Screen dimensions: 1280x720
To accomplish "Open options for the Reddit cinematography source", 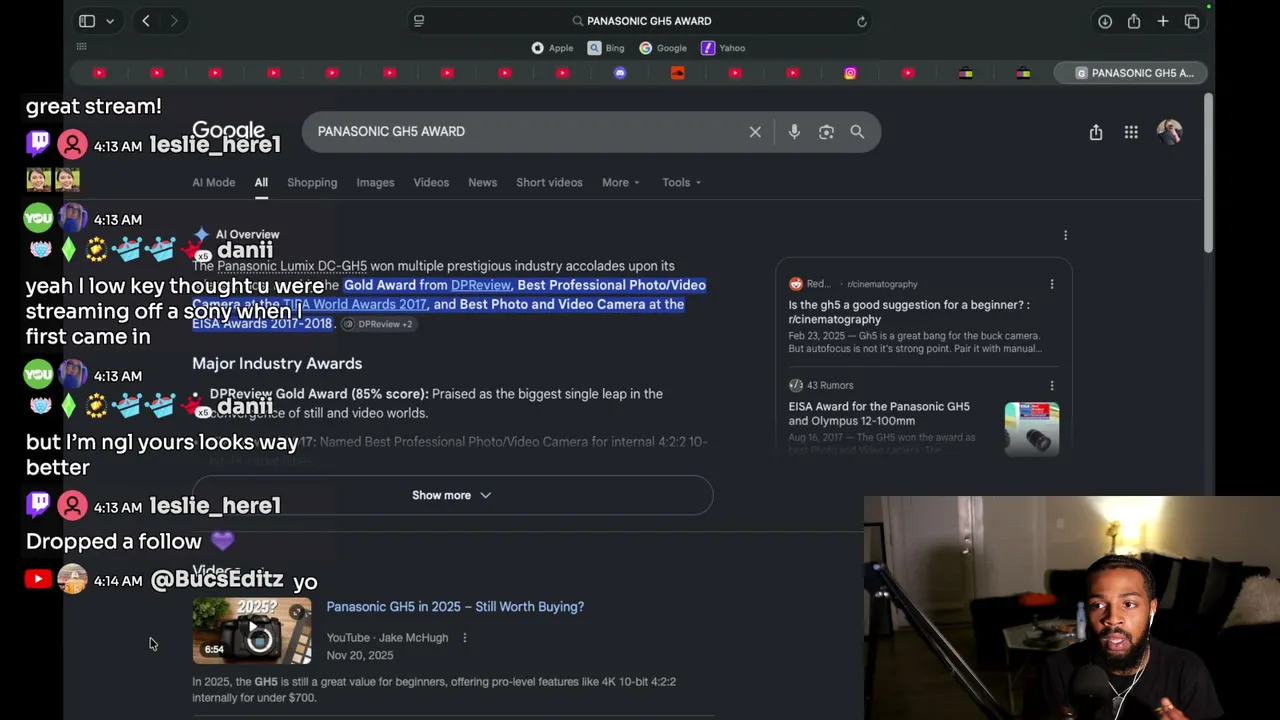I will (x=1052, y=284).
